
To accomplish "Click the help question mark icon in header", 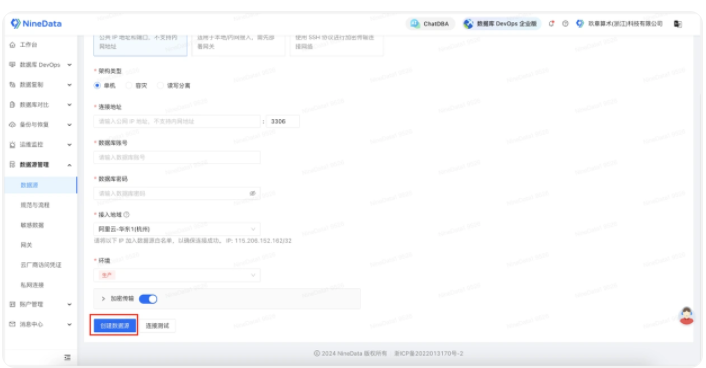I will coord(565,23).
